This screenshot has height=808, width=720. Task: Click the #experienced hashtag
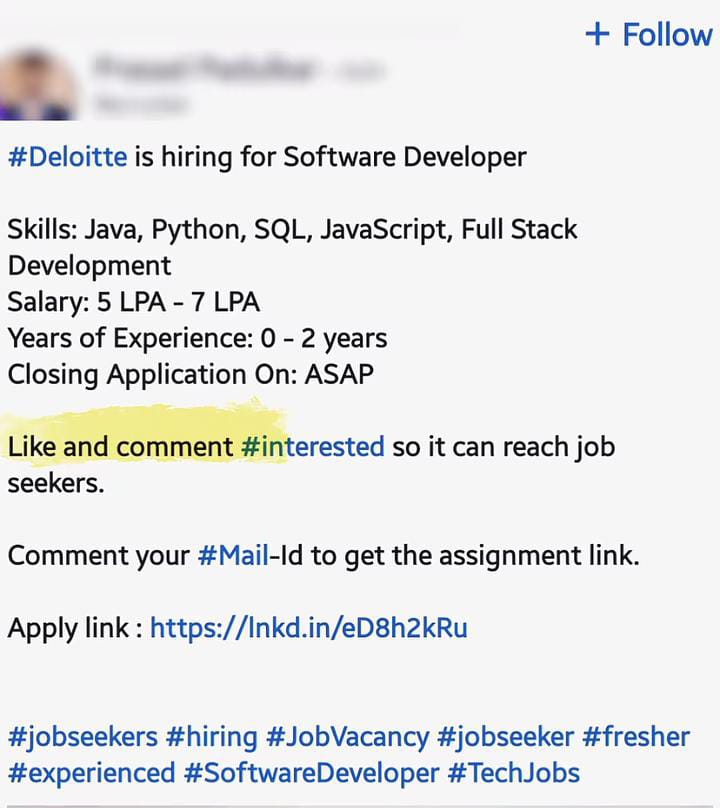[x=90, y=772]
